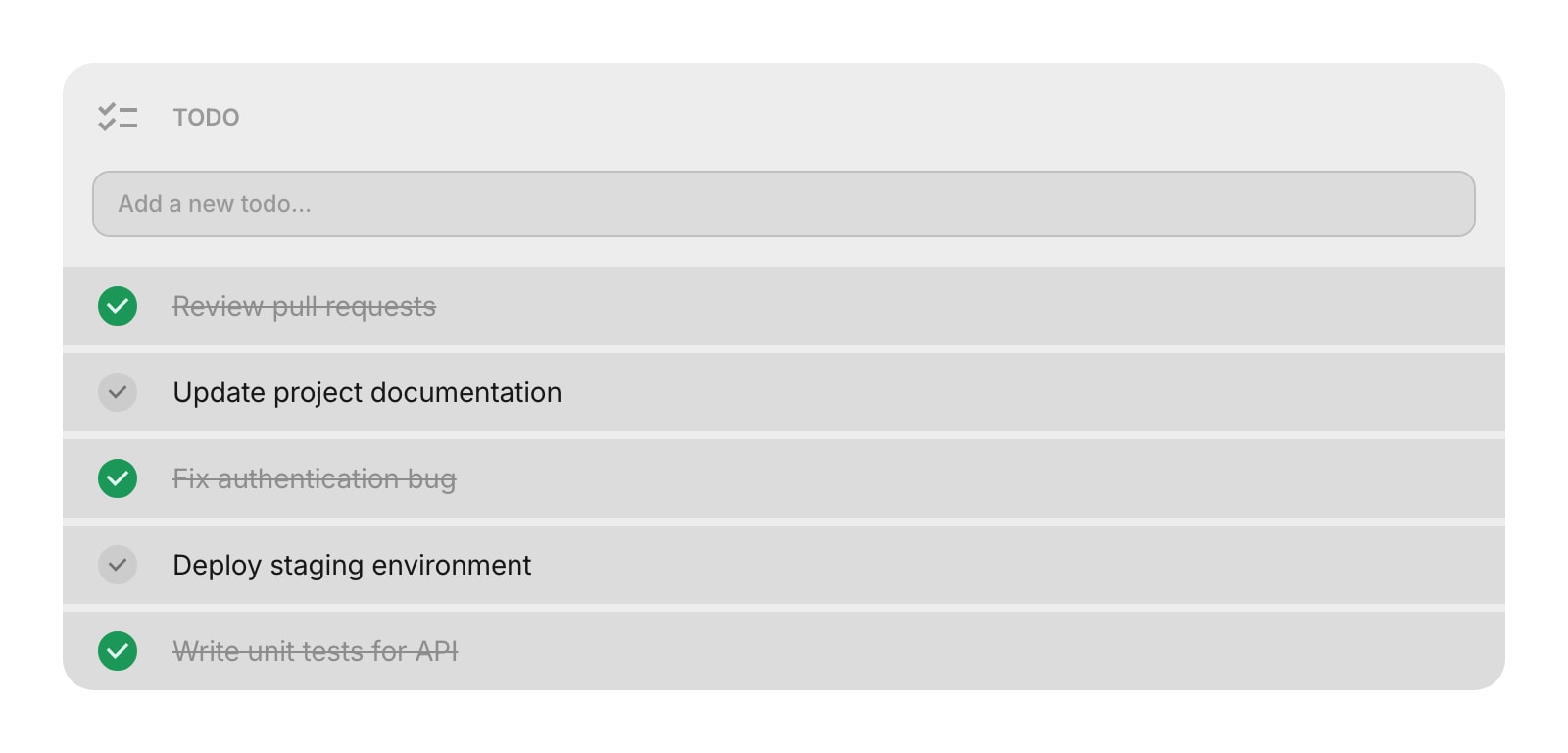Click blank space in Review pull requests row

pyautogui.click(x=980, y=306)
